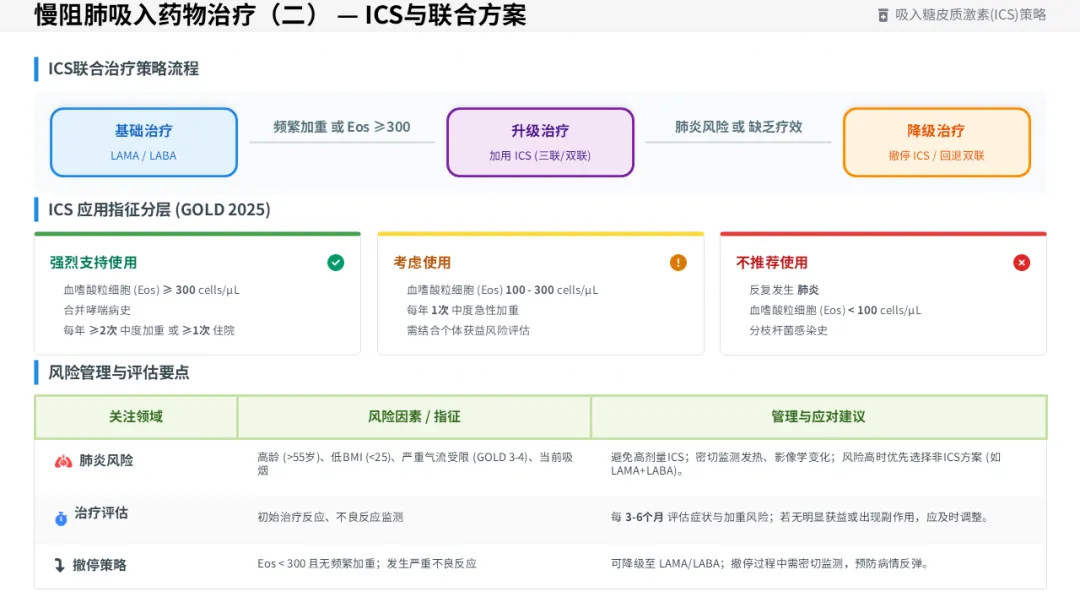Click the 风险管理与评估要点 section heading
This screenshot has height=608, width=1080.
pyautogui.click(x=119, y=373)
